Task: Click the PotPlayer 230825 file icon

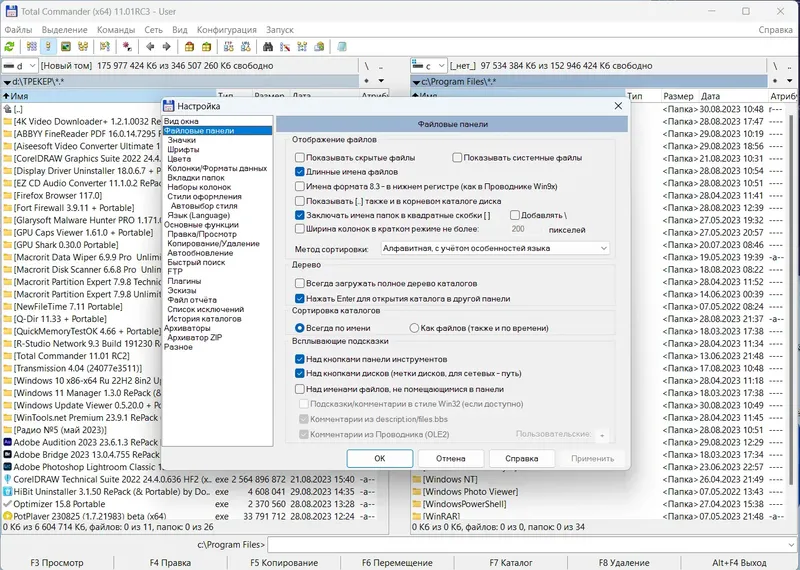Action: point(7,516)
